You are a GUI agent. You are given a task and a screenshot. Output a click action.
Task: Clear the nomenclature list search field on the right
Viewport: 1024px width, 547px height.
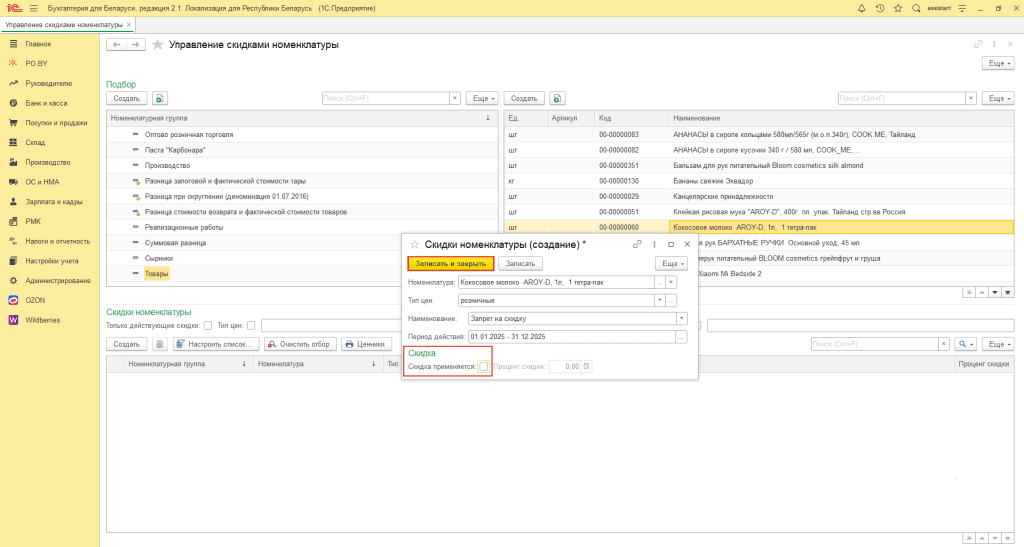971,99
